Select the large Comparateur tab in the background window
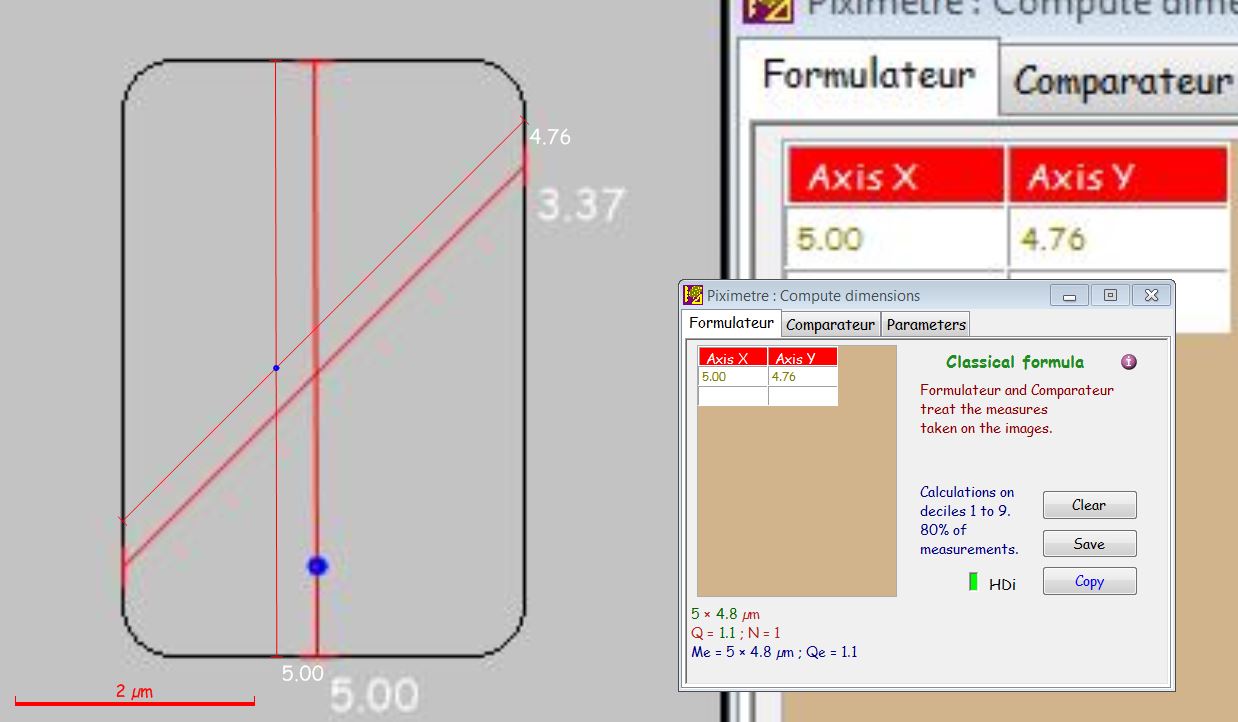The width and height of the screenshot is (1238, 722). (x=1122, y=81)
